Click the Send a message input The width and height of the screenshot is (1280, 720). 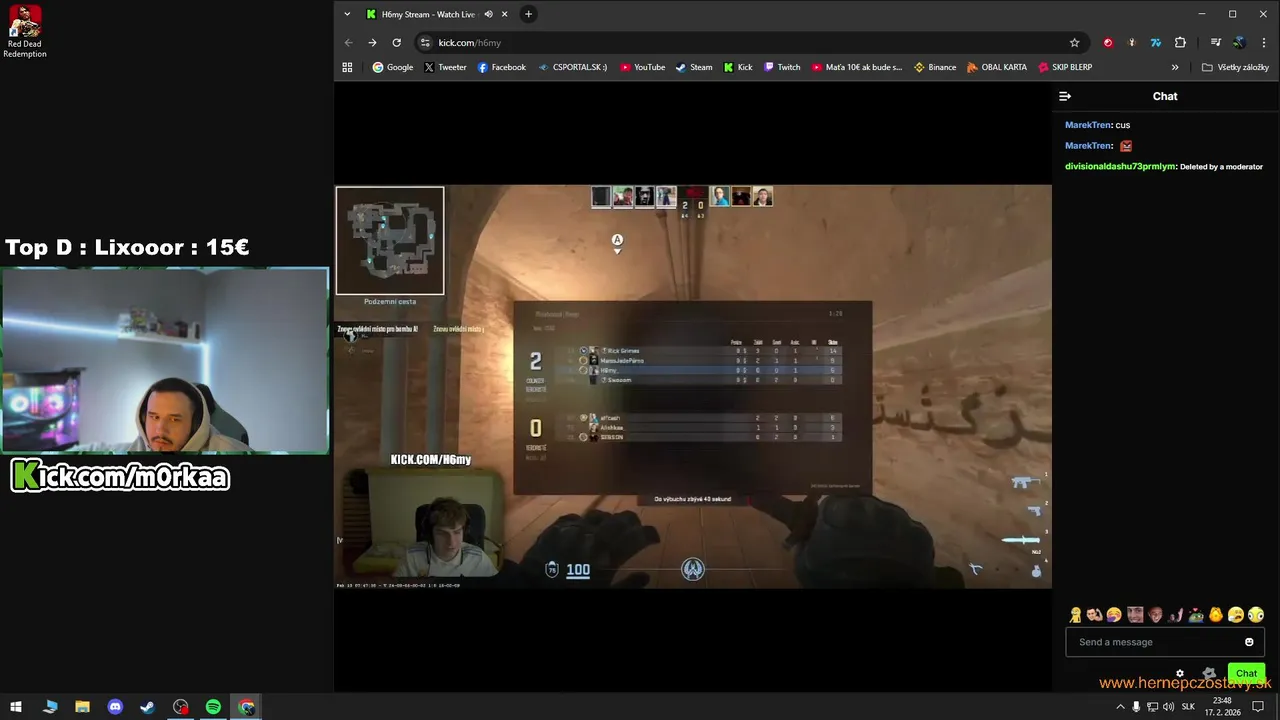pyautogui.click(x=1165, y=642)
